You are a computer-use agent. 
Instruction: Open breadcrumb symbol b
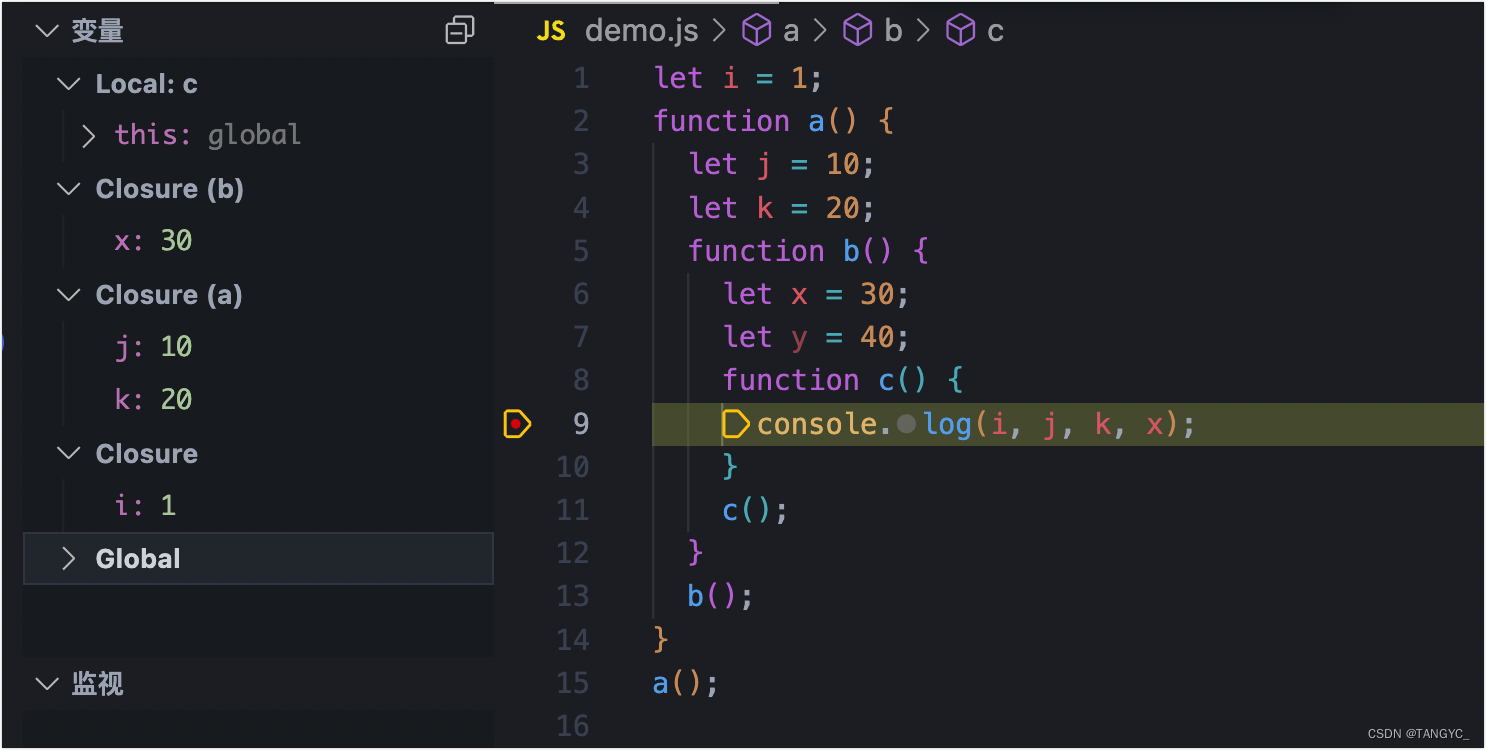click(x=893, y=31)
